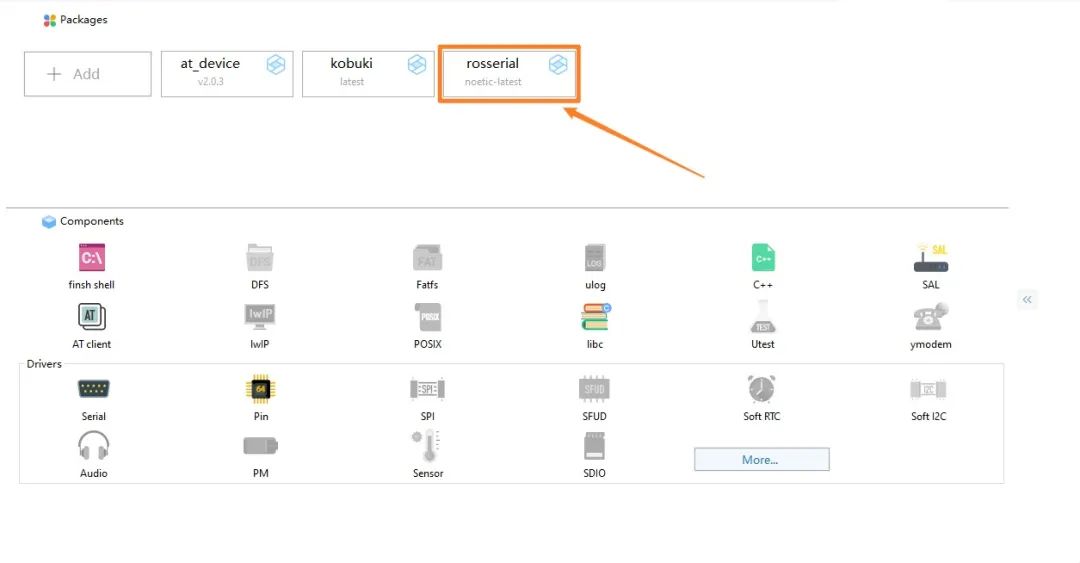
Task: Enable the Fatfs component icon
Action: tap(427, 258)
